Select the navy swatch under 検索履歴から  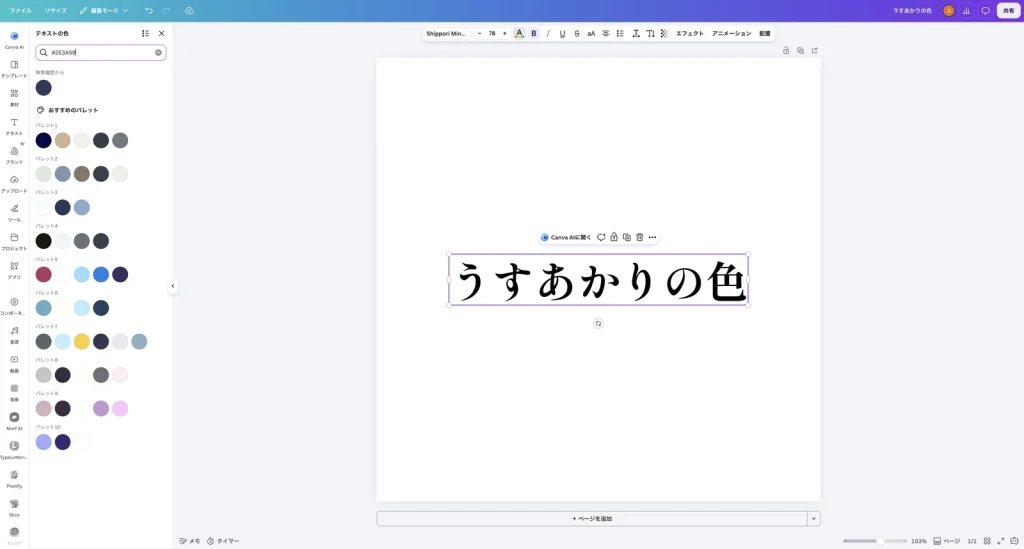point(44,88)
